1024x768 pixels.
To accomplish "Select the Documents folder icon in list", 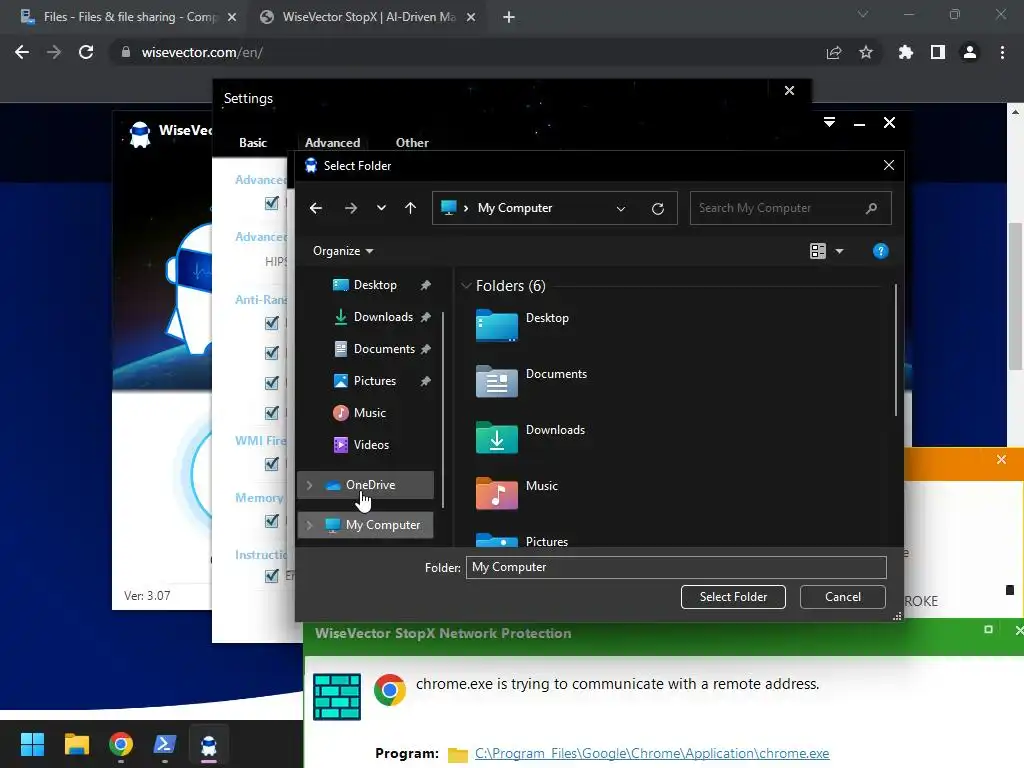I will pos(497,381).
